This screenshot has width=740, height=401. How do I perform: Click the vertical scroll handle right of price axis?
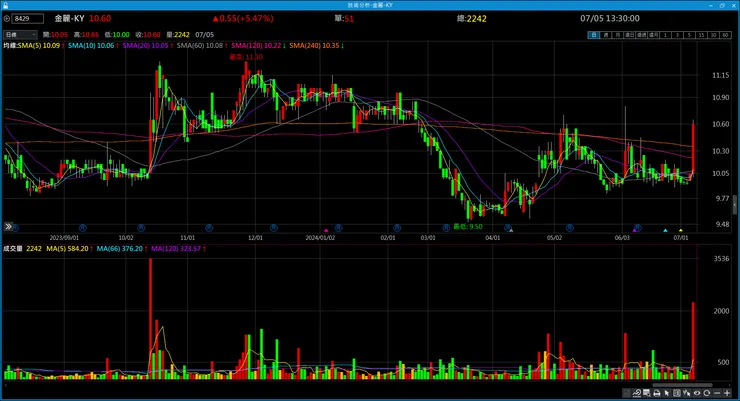click(735, 205)
